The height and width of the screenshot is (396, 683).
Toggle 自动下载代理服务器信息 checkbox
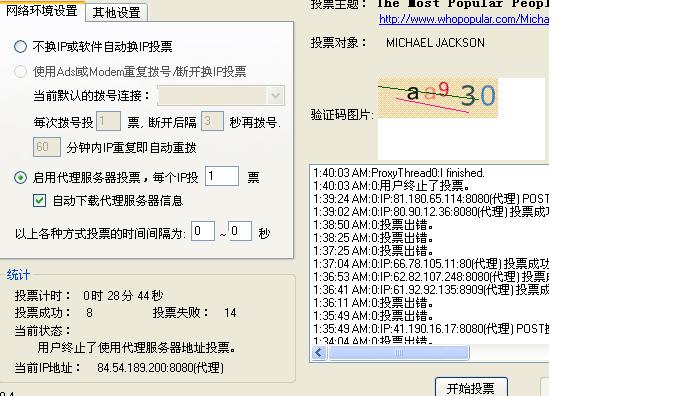click(x=39, y=200)
